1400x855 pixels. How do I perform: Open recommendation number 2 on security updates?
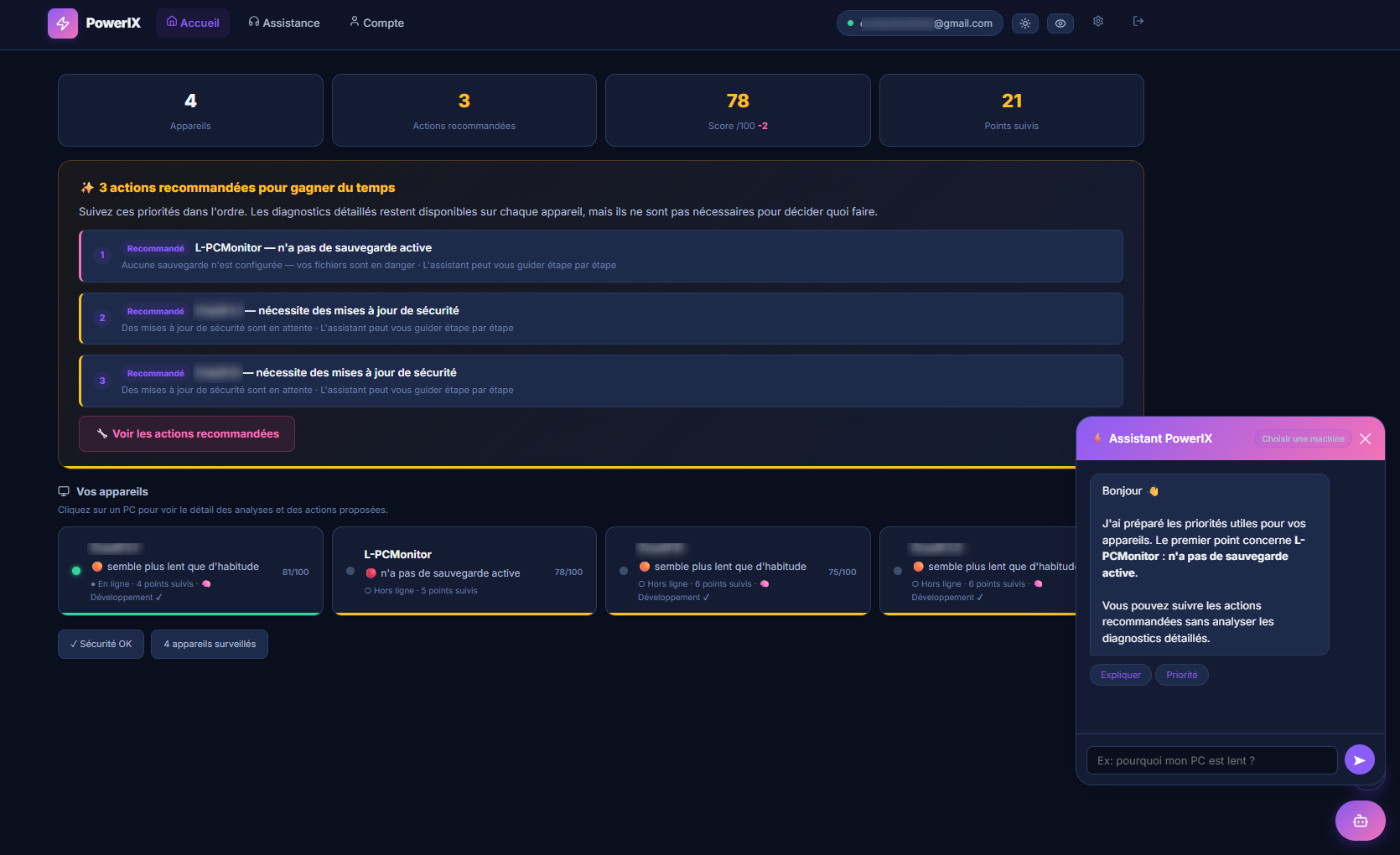(x=601, y=319)
